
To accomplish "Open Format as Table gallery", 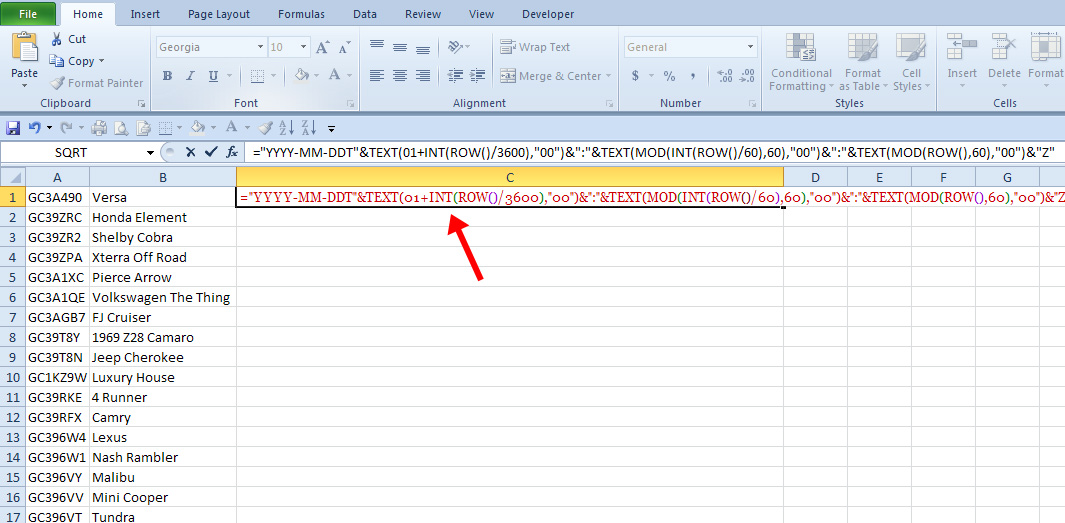I will [x=863, y=62].
